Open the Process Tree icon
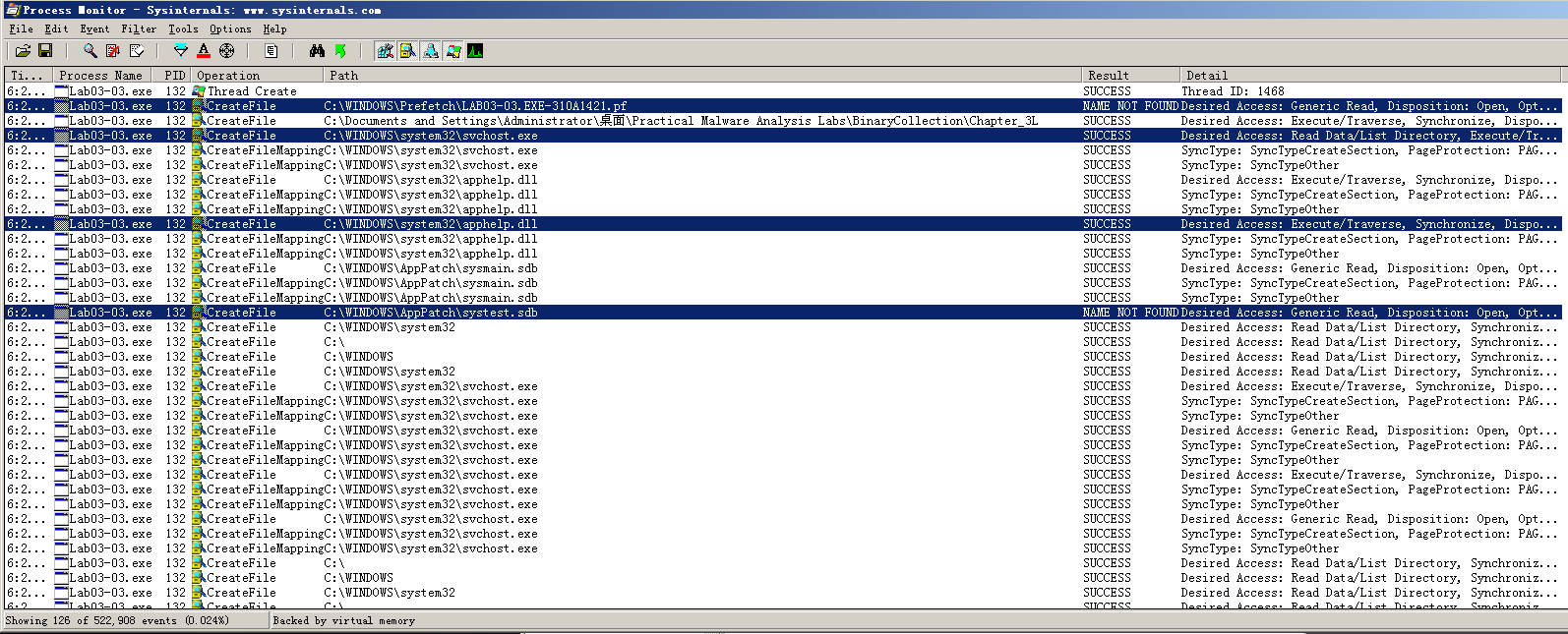 click(x=271, y=51)
